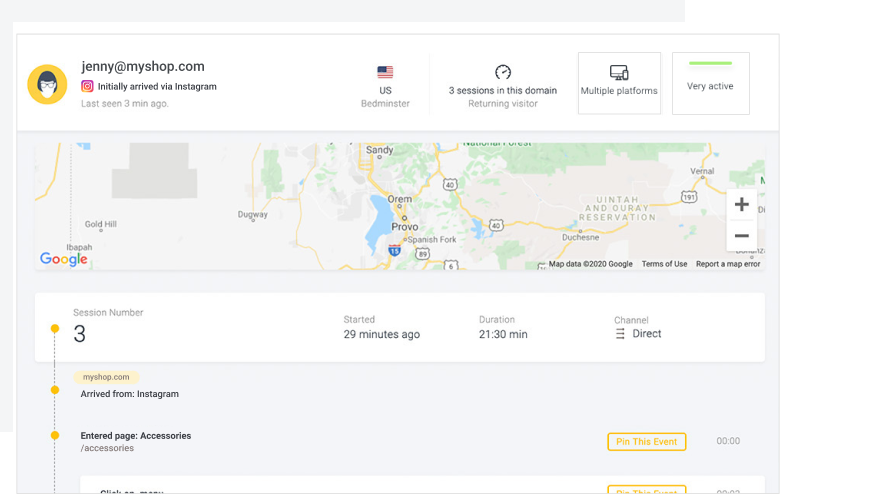This screenshot has height=503, width=875.
Task: Select the Very active status card
Action: pyautogui.click(x=710, y=83)
